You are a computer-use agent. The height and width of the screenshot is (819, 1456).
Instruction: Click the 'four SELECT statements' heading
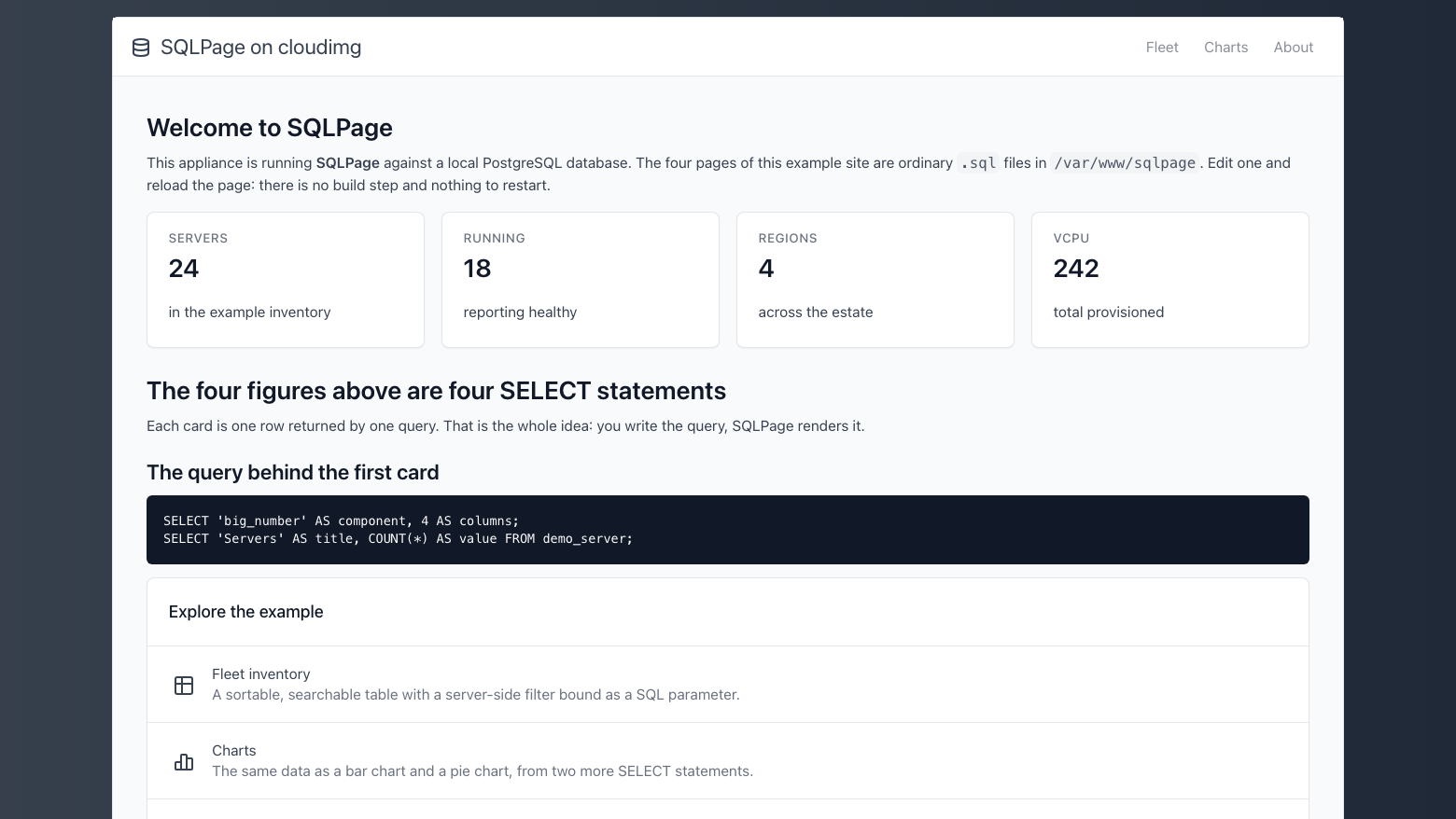437,391
